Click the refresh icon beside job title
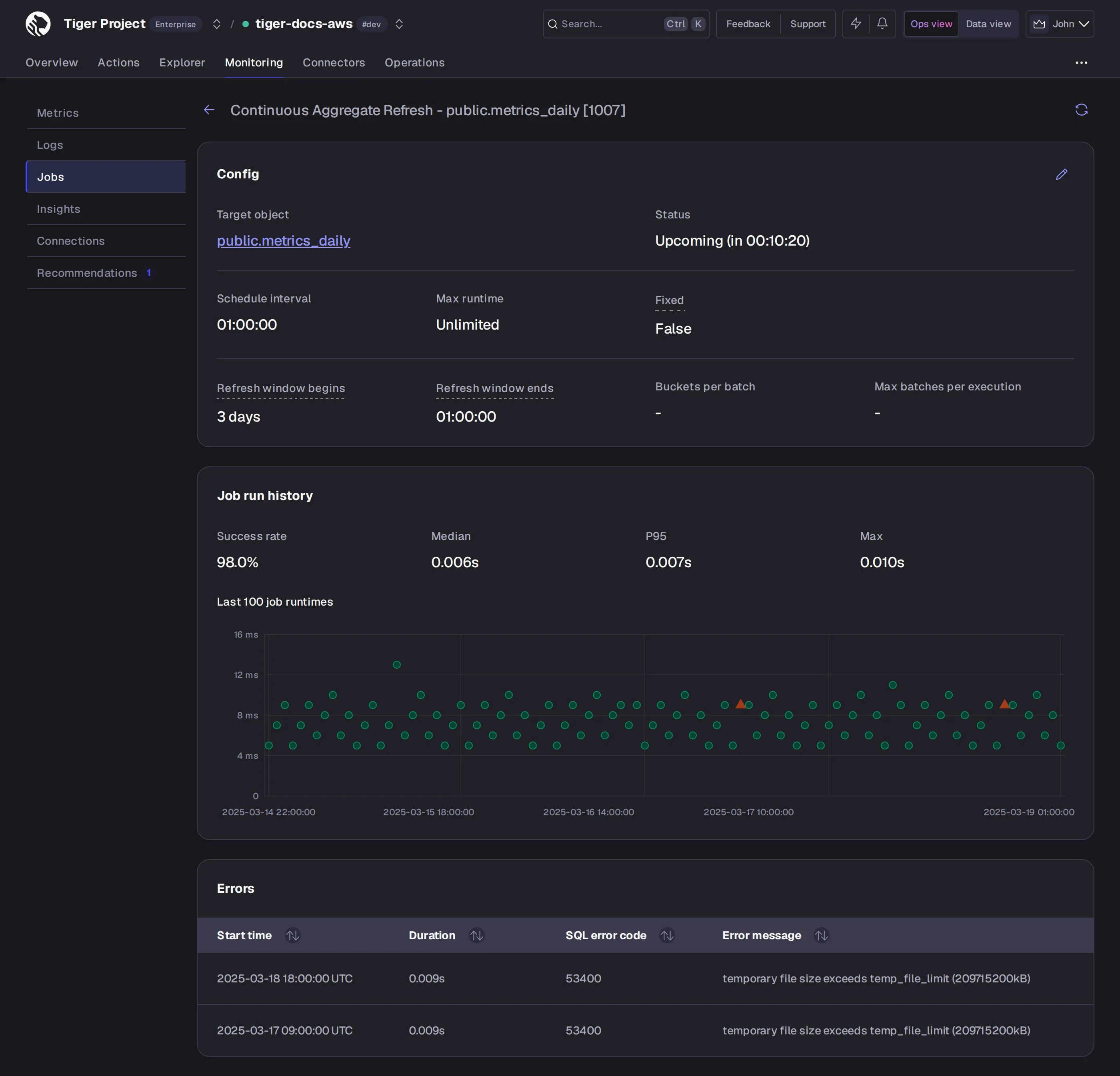The width and height of the screenshot is (1120, 1076). (1081, 110)
